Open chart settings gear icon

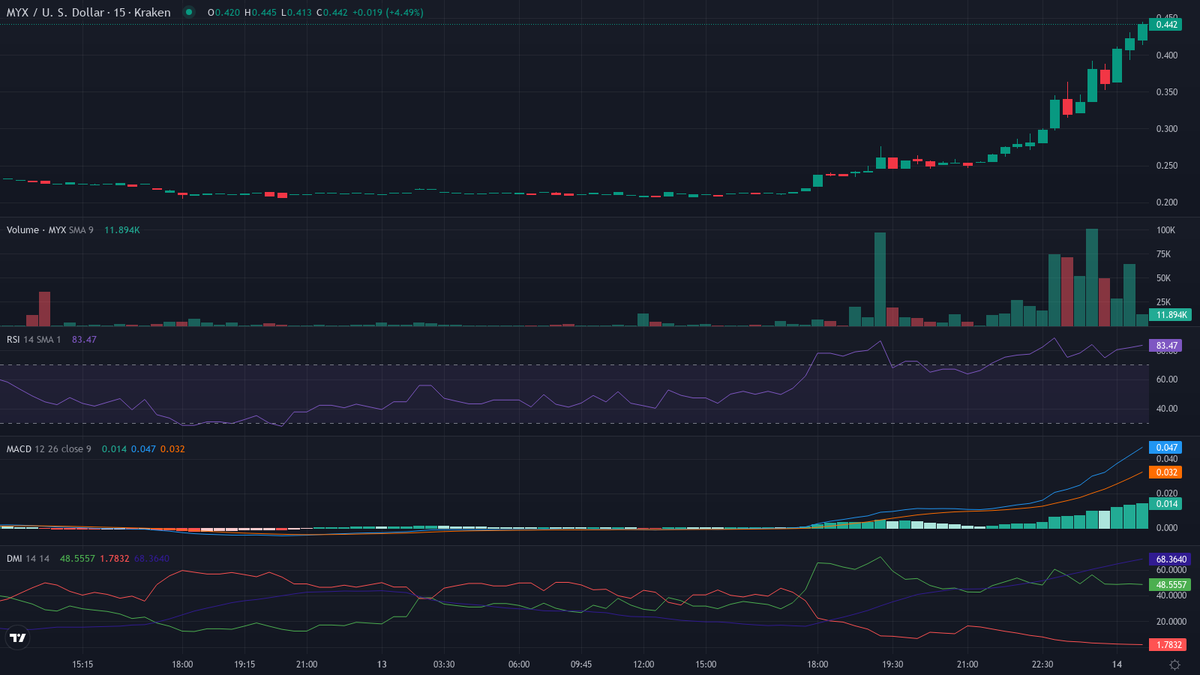(x=1173, y=664)
